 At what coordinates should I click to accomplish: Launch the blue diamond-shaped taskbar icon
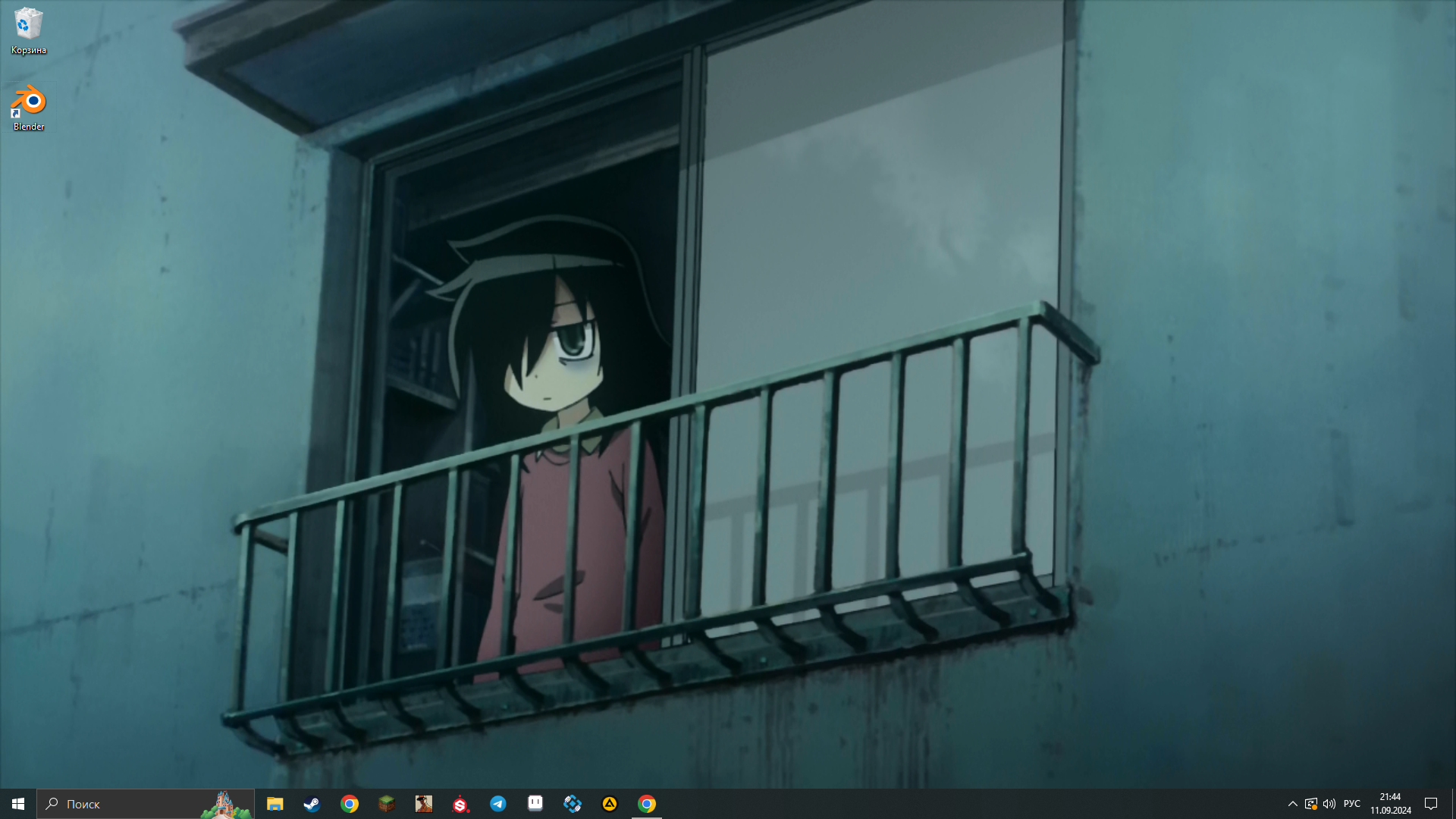(573, 804)
